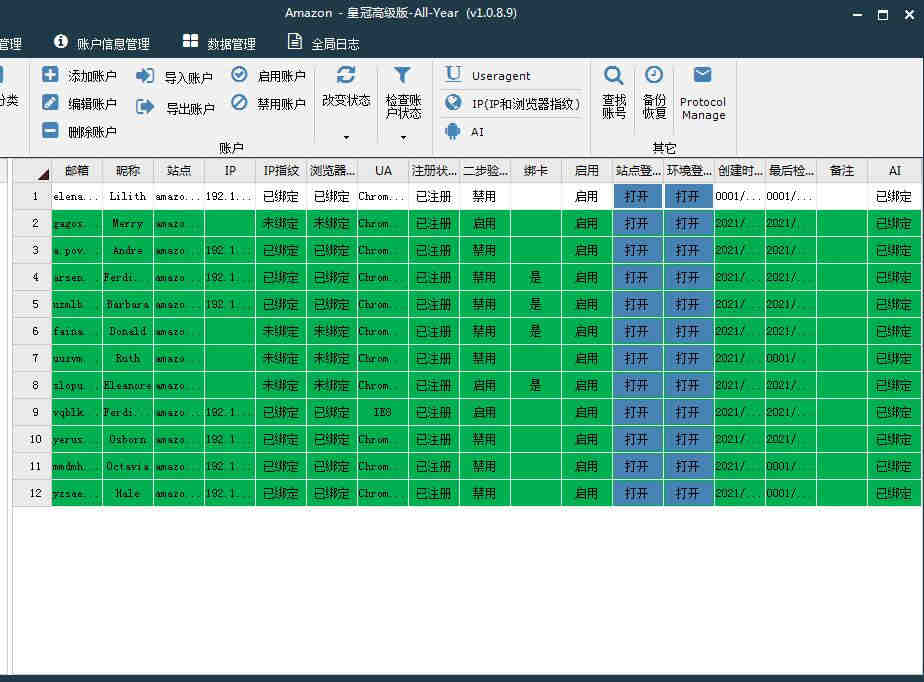Click nickname cell Ruth
The image size is (924, 682).
[x=128, y=358]
